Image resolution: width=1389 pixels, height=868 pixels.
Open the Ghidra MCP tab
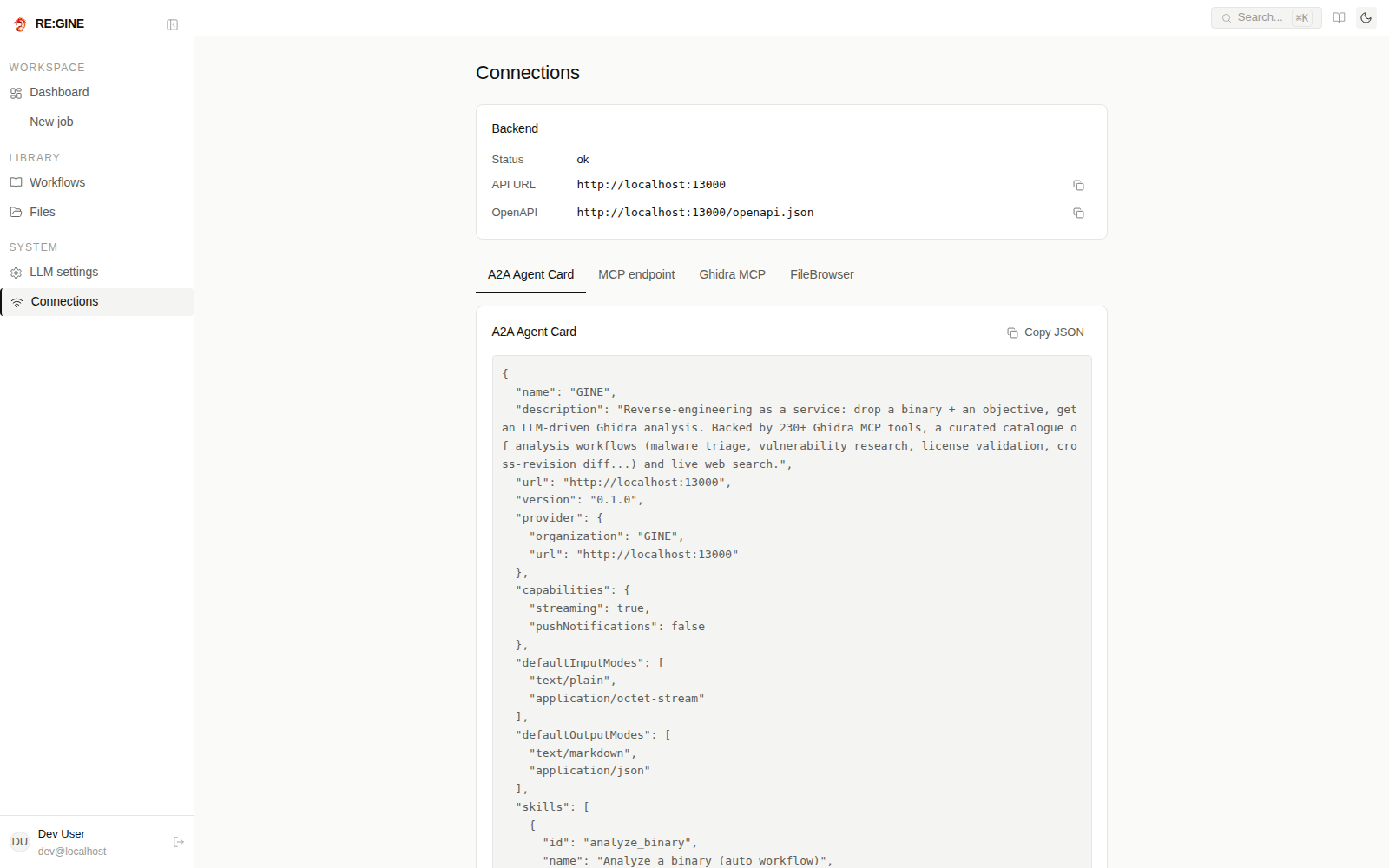732,274
